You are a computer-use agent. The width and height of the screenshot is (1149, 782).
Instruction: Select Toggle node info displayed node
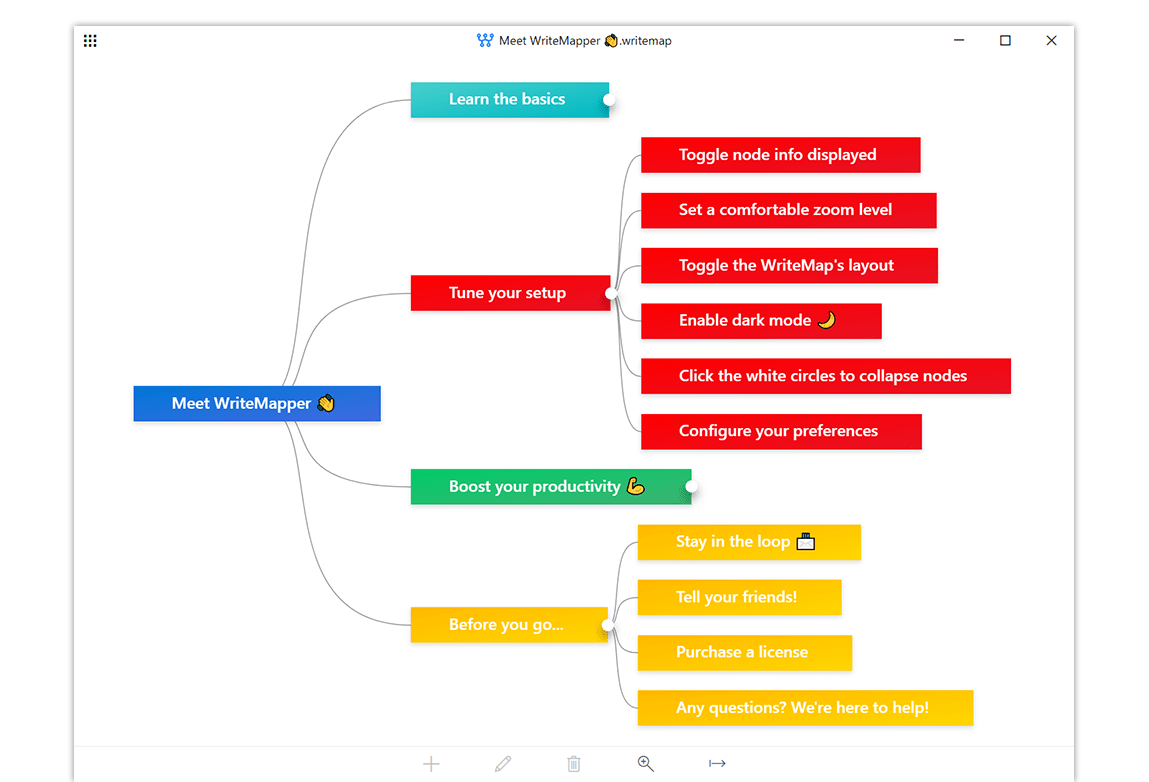[x=780, y=155]
